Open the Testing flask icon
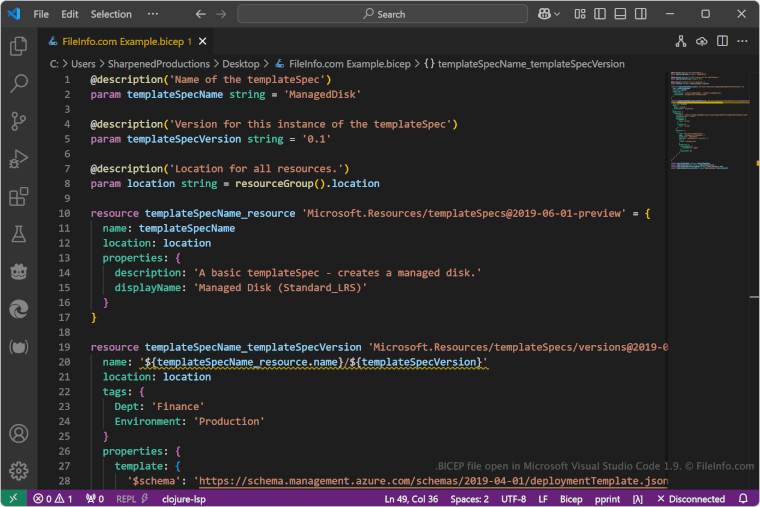Viewport: 760px width, 507px height. [x=18, y=234]
